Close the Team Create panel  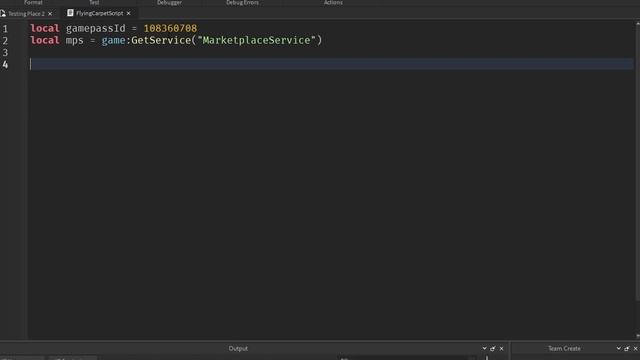click(x=636, y=349)
